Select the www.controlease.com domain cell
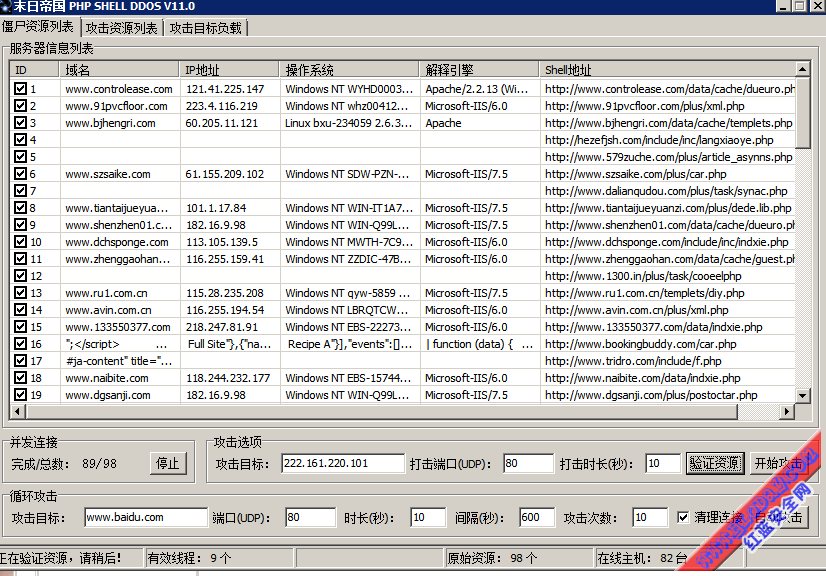The image size is (826, 576). tap(119, 89)
